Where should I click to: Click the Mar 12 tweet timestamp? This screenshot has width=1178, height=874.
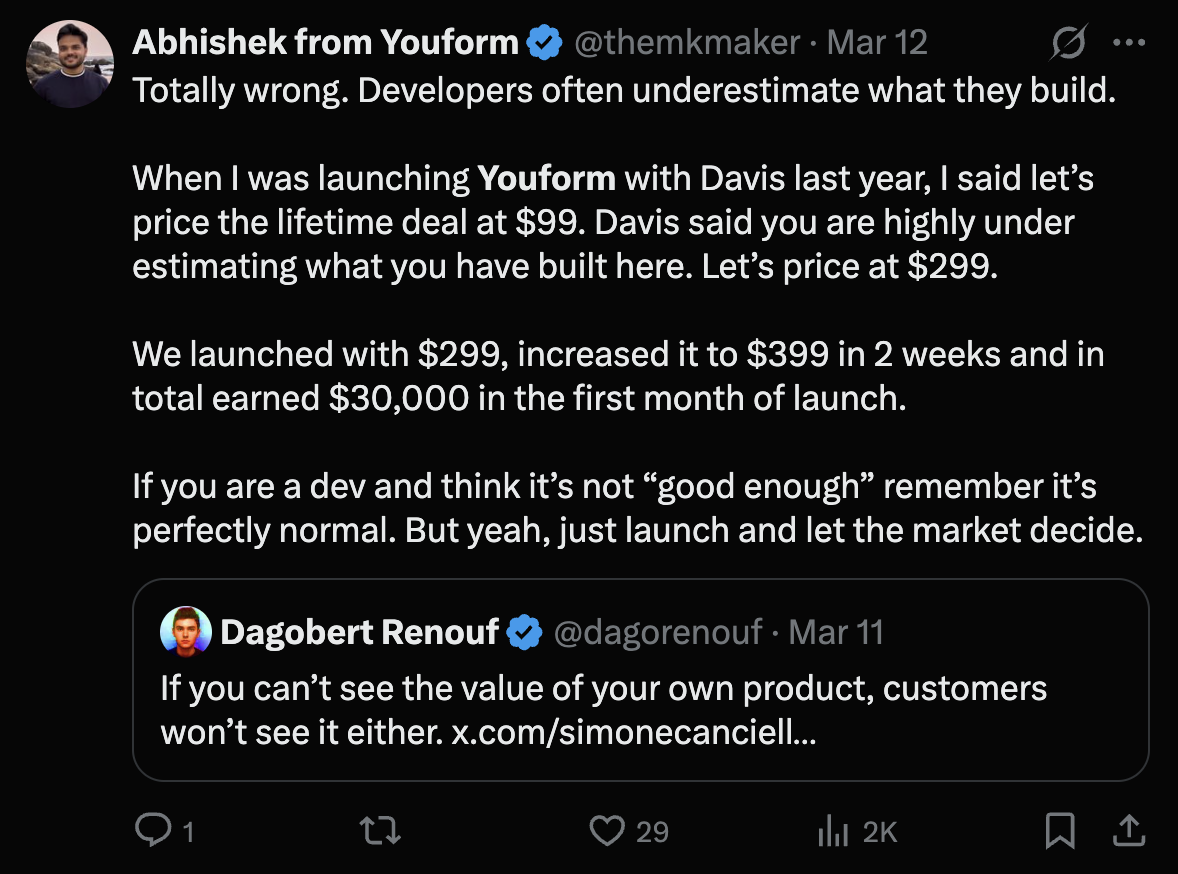pyautogui.click(x=878, y=43)
